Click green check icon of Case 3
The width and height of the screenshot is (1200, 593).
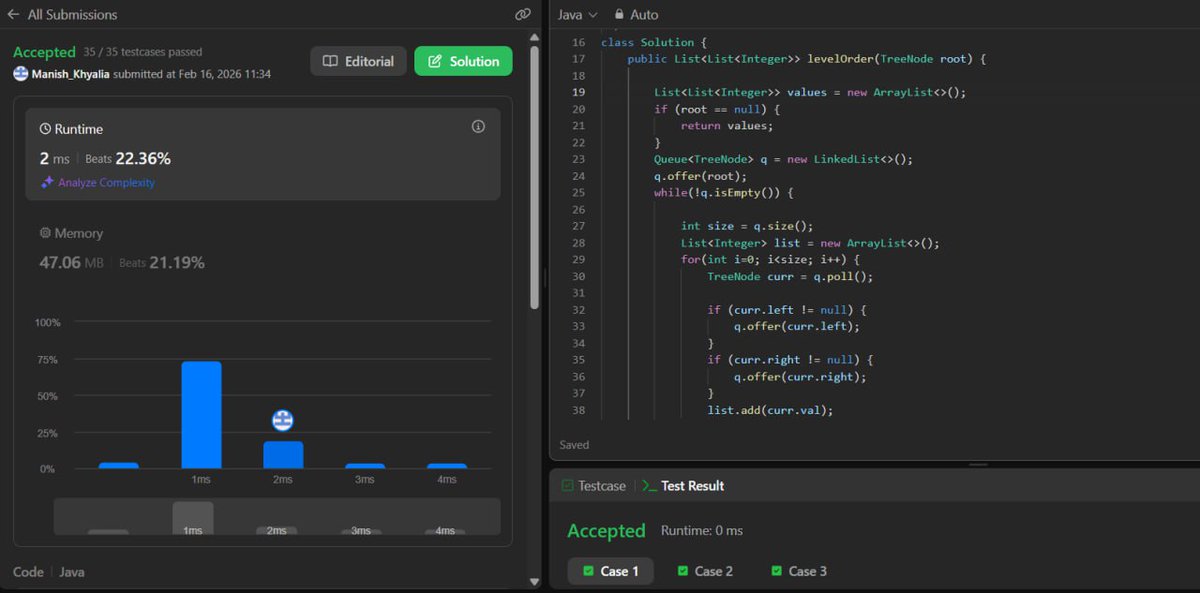(777, 571)
